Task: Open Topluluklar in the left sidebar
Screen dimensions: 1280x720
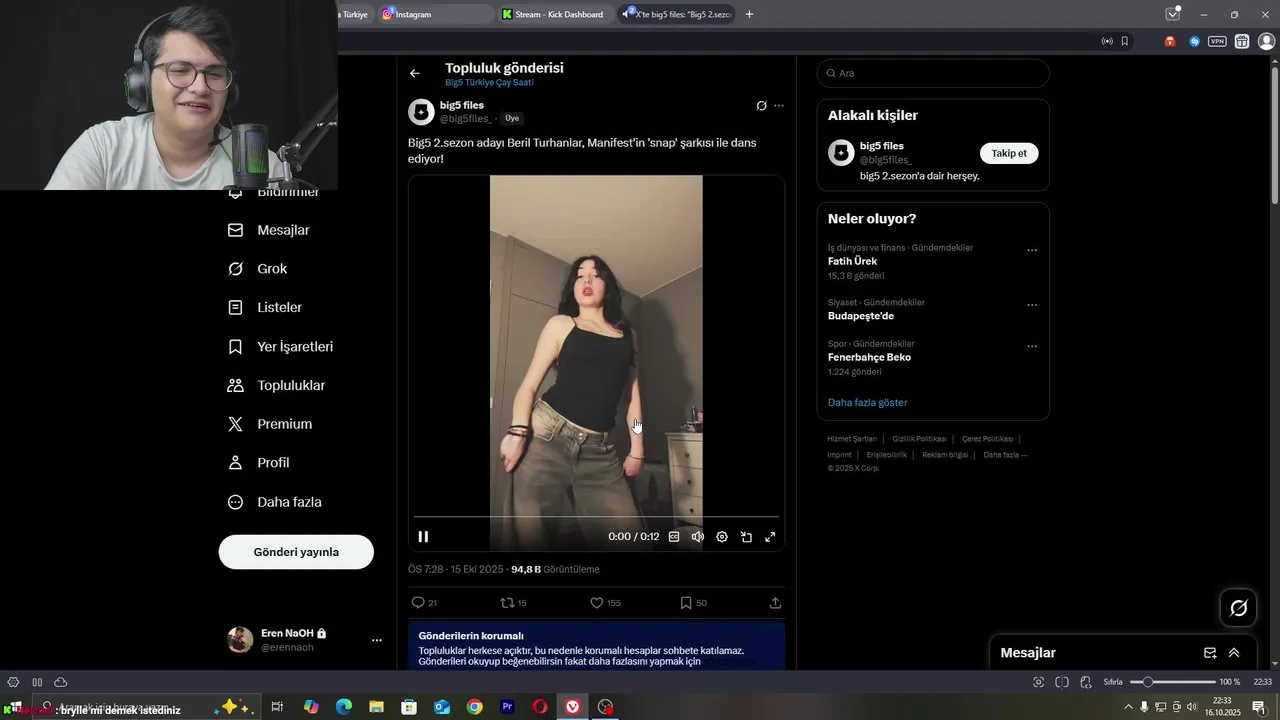Action: [x=277, y=386]
